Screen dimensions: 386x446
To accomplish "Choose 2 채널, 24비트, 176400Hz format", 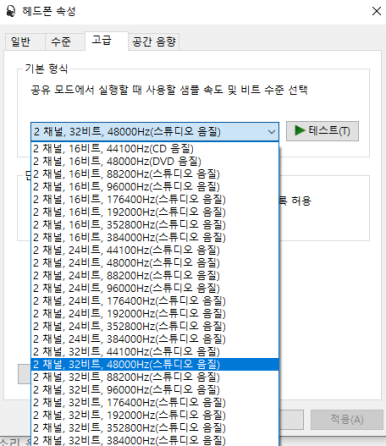I will (155, 301).
